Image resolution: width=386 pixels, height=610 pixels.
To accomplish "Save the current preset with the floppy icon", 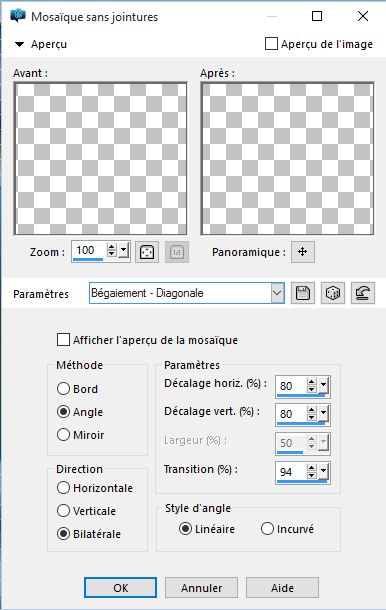I will [303, 293].
